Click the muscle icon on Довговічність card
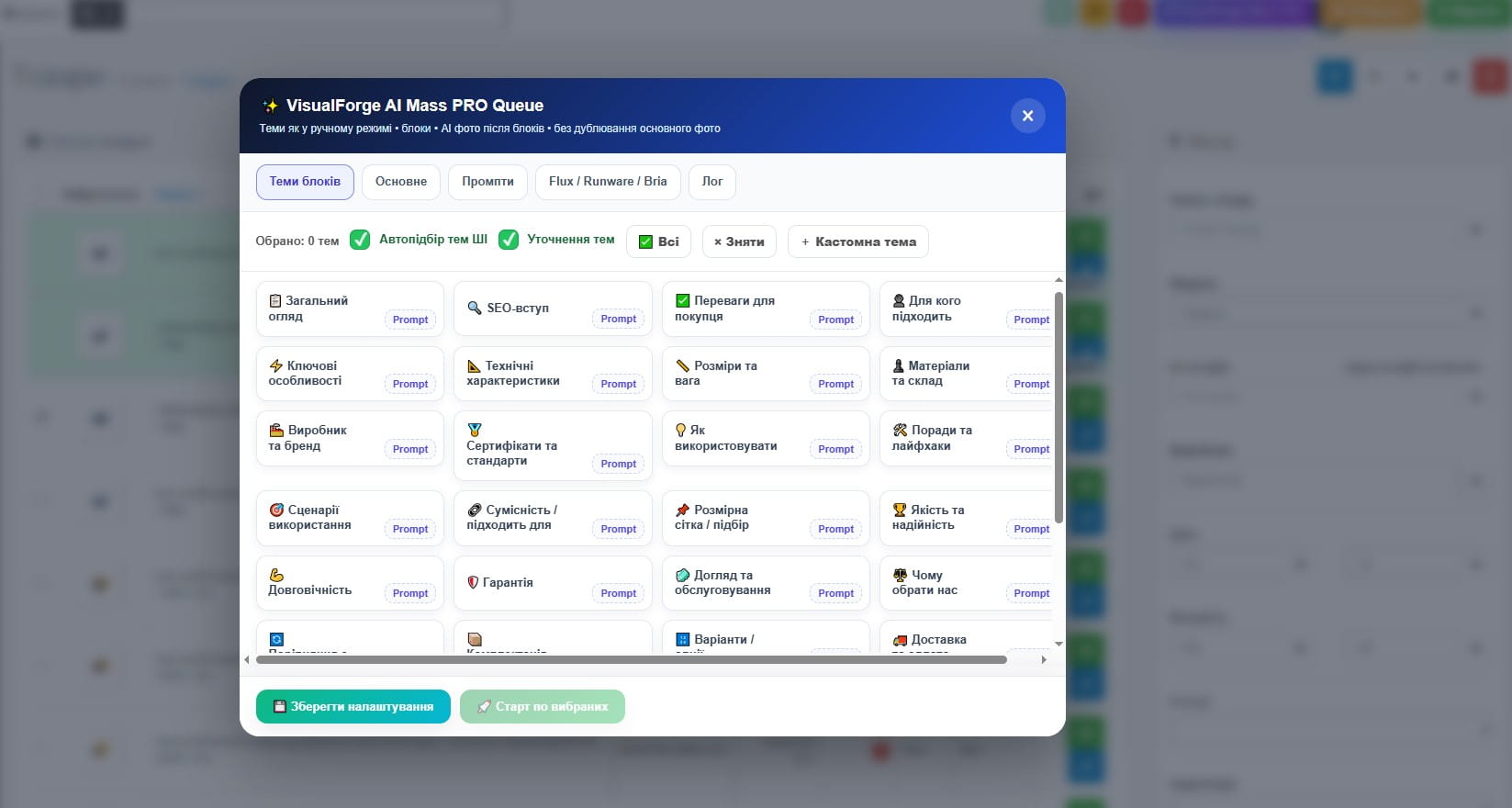 tap(276, 575)
